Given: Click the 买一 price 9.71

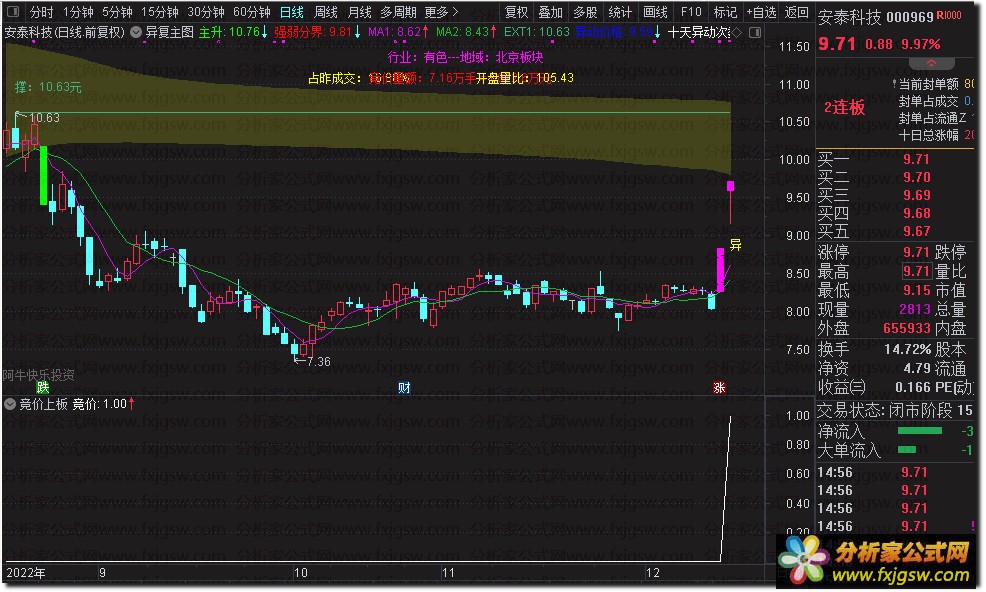Looking at the screenshot, I should [916, 159].
